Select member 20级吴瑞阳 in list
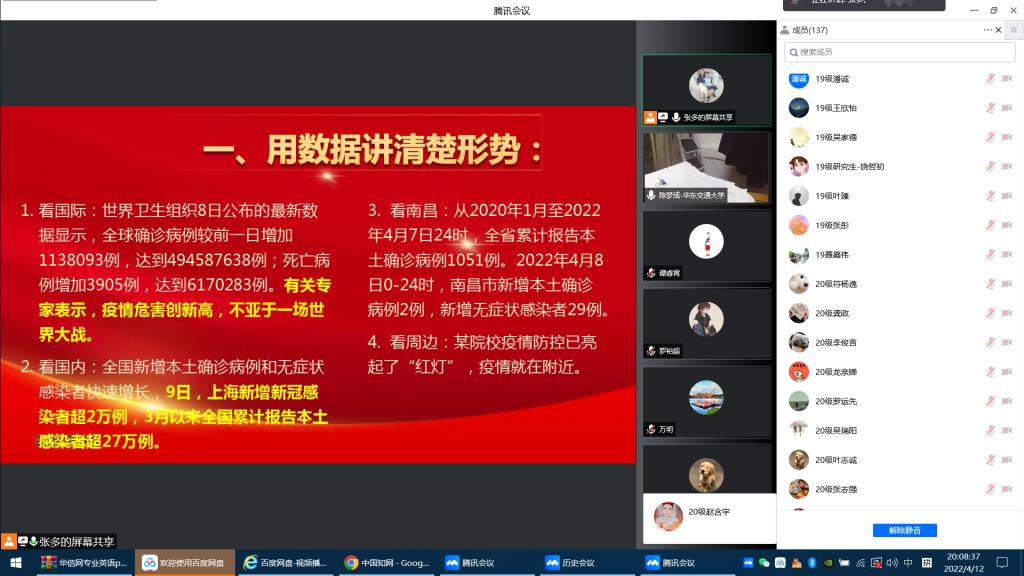 tap(899, 430)
